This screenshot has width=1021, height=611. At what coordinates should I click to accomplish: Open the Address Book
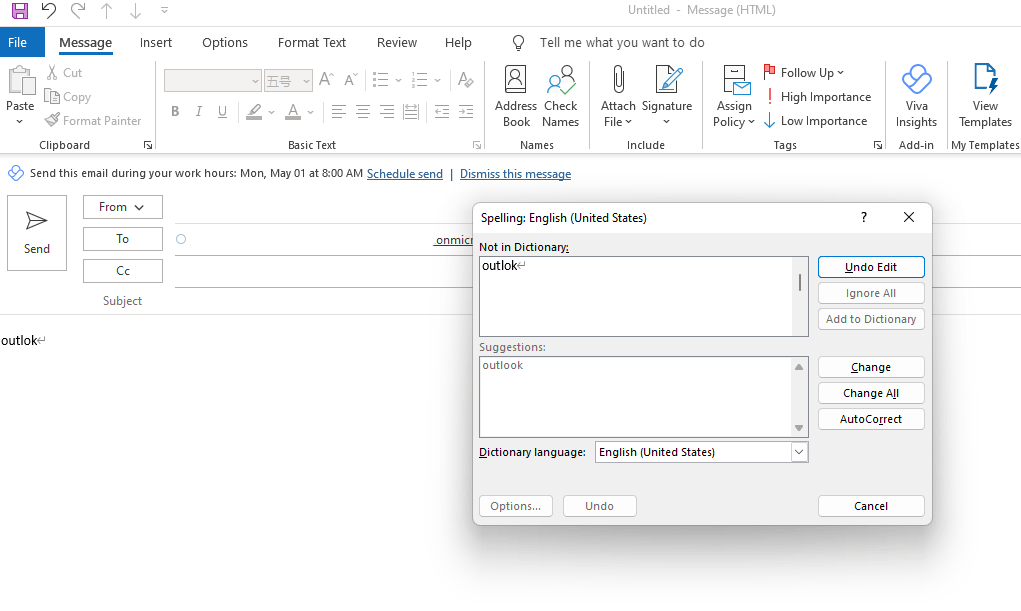[x=516, y=96]
